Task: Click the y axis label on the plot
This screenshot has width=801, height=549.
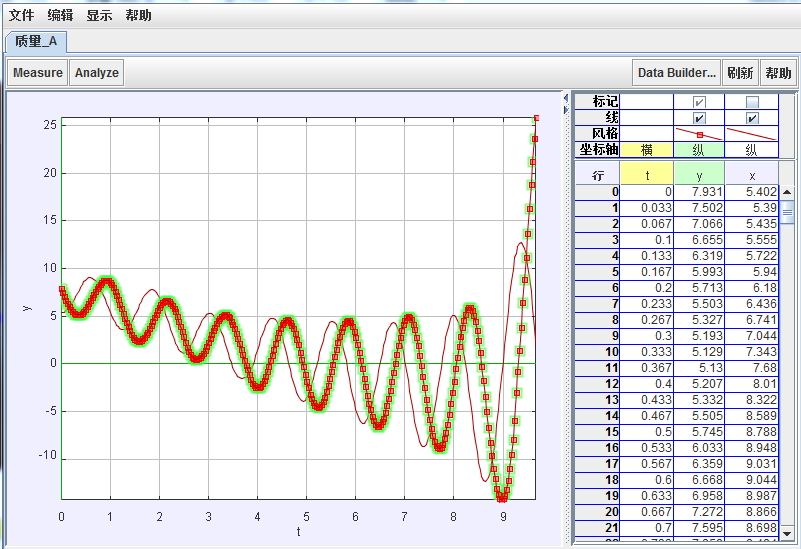Action: coord(27,308)
